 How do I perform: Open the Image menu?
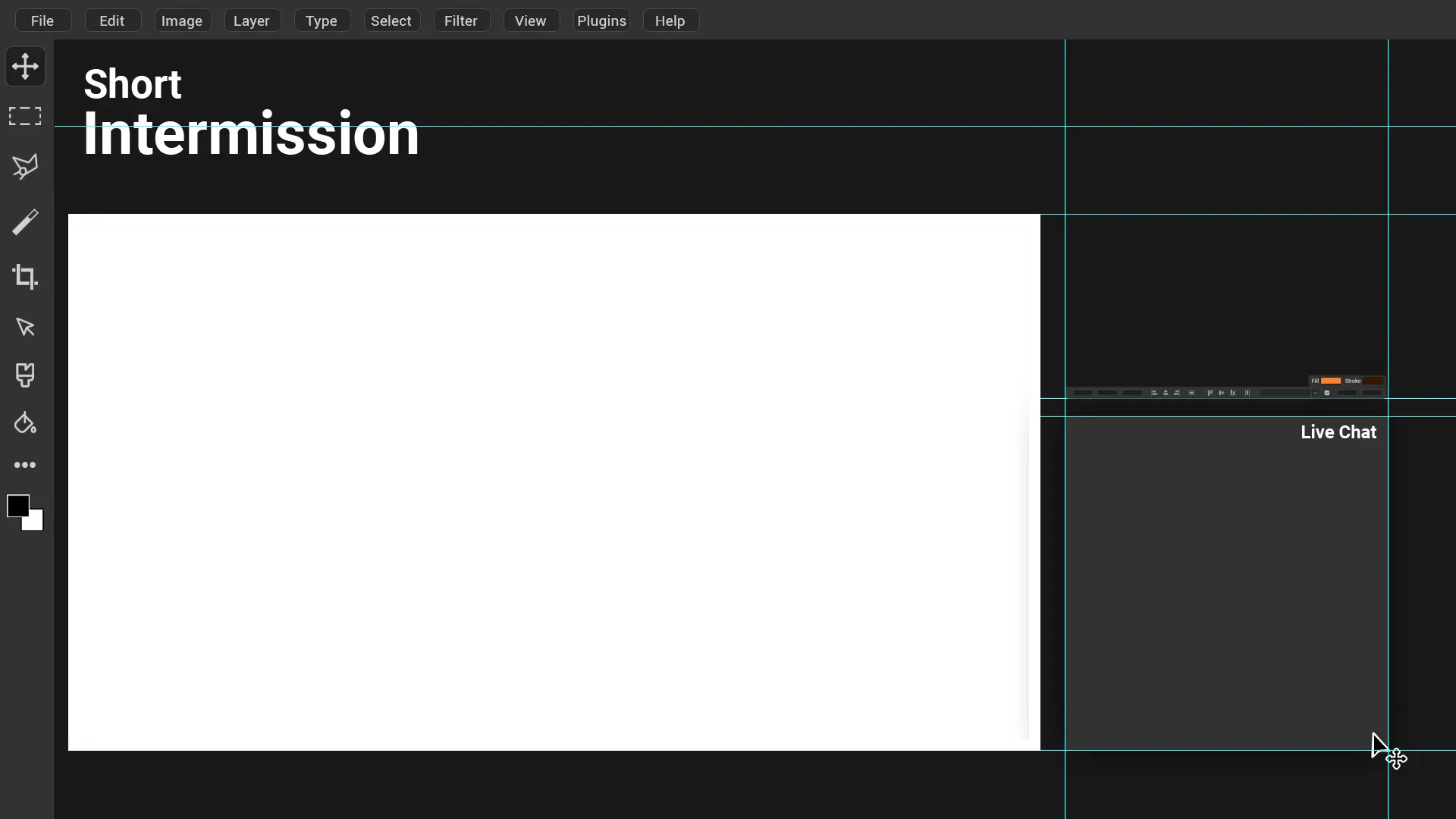[x=182, y=20]
